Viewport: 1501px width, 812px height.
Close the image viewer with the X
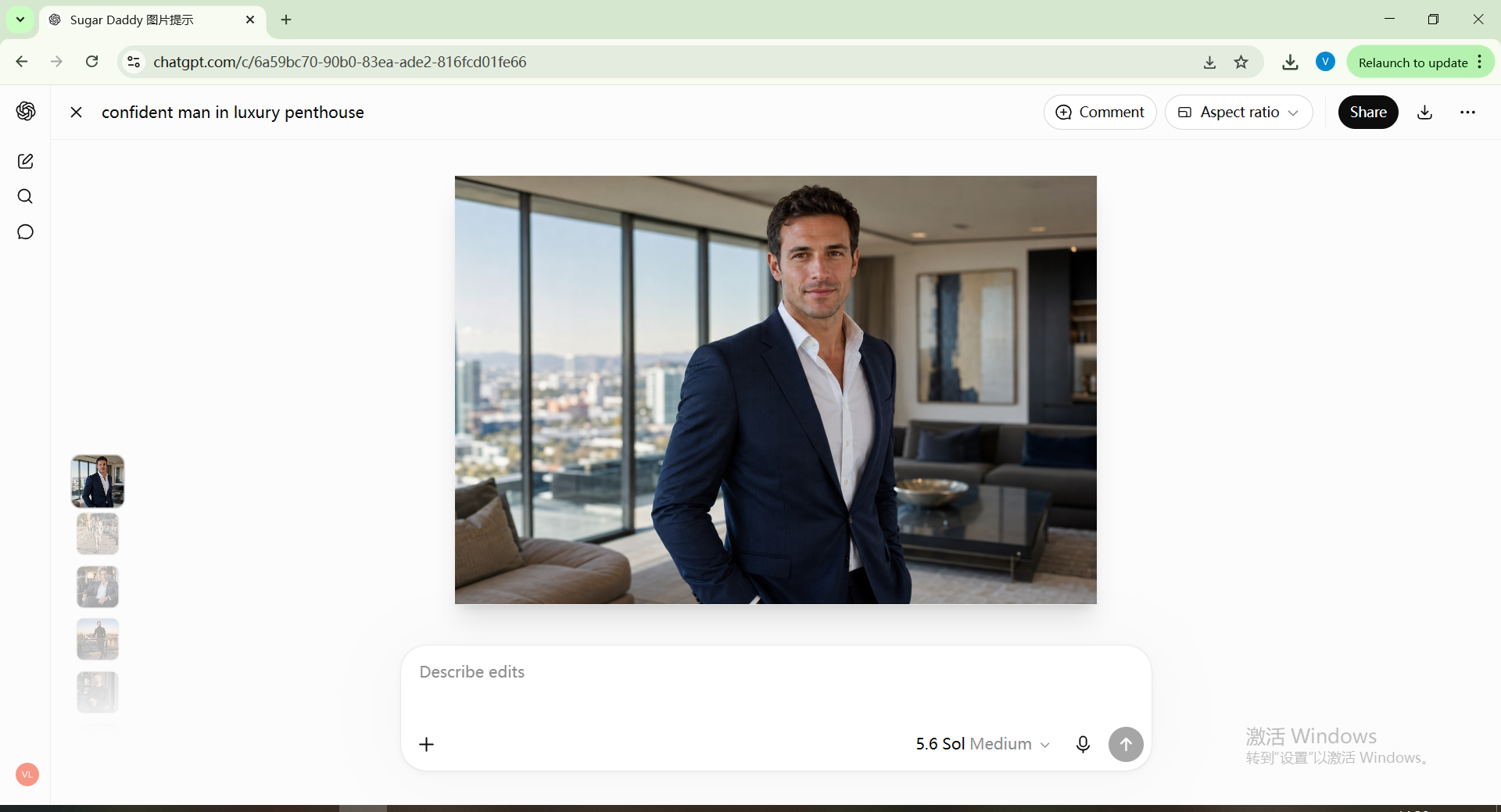(x=76, y=113)
